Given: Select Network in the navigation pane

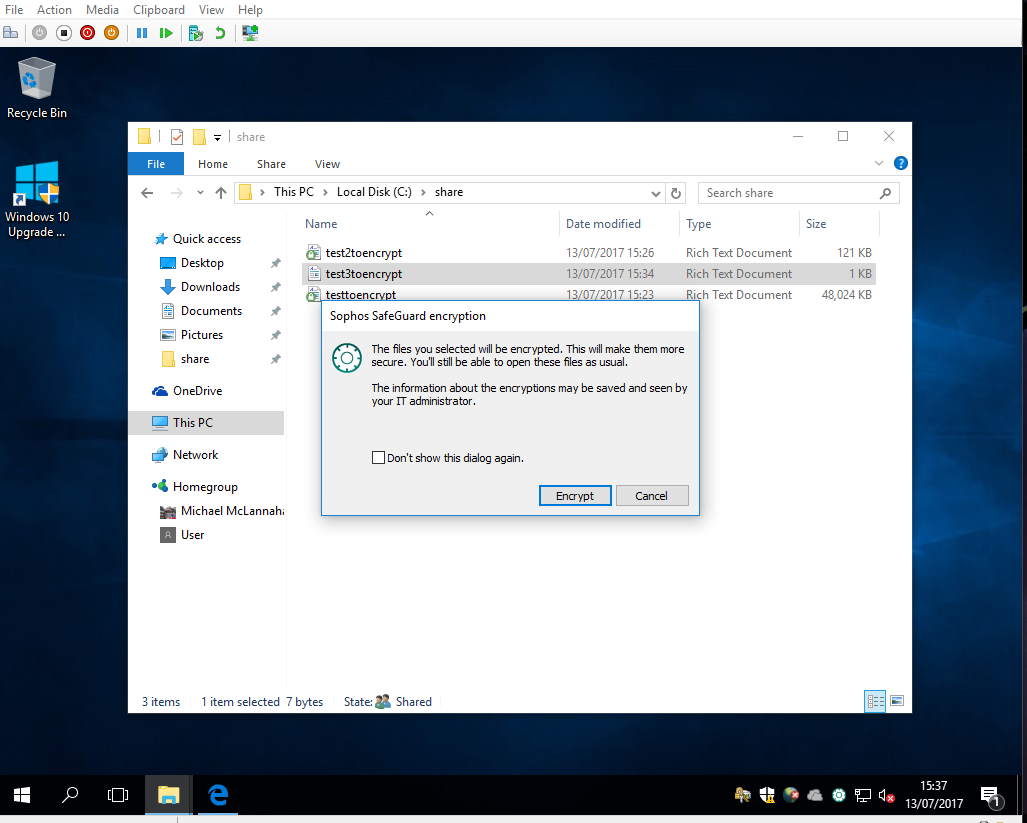Looking at the screenshot, I should click(195, 454).
